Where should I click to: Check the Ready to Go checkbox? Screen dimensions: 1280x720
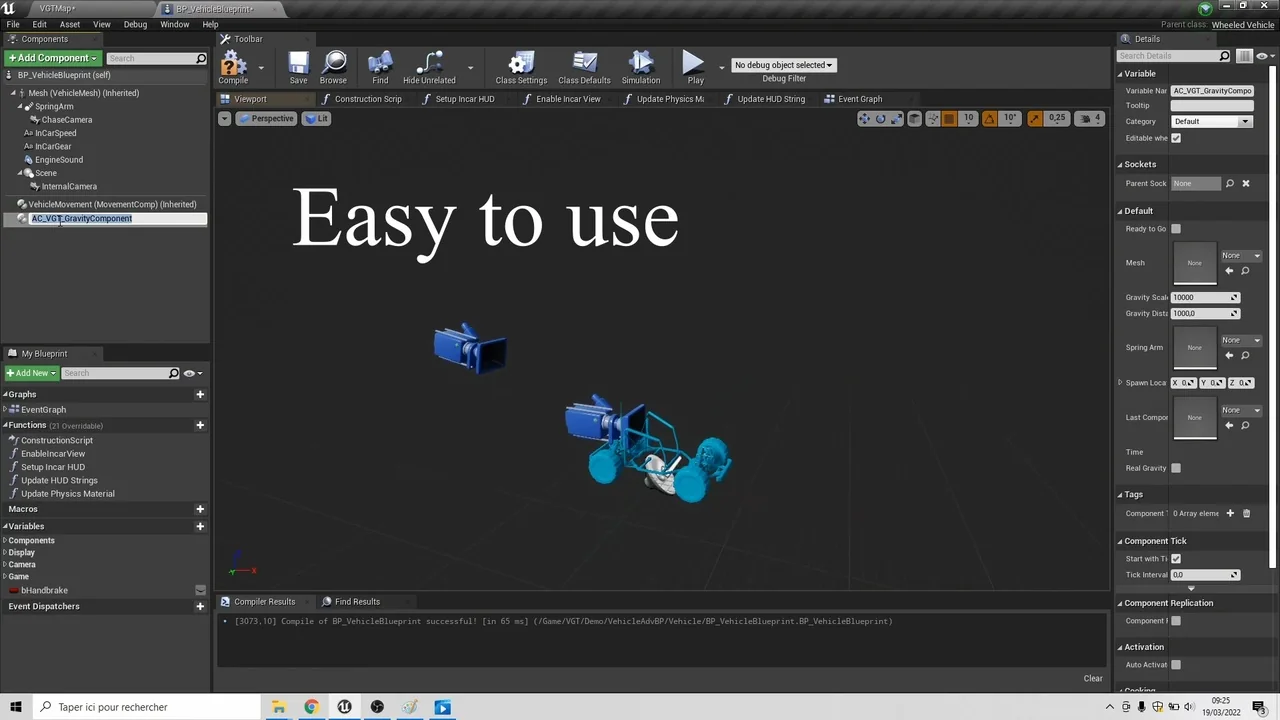click(1176, 228)
